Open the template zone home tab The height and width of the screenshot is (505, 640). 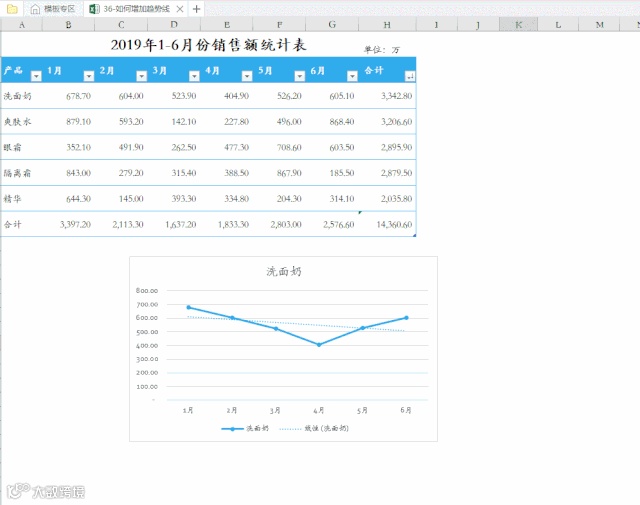point(53,9)
